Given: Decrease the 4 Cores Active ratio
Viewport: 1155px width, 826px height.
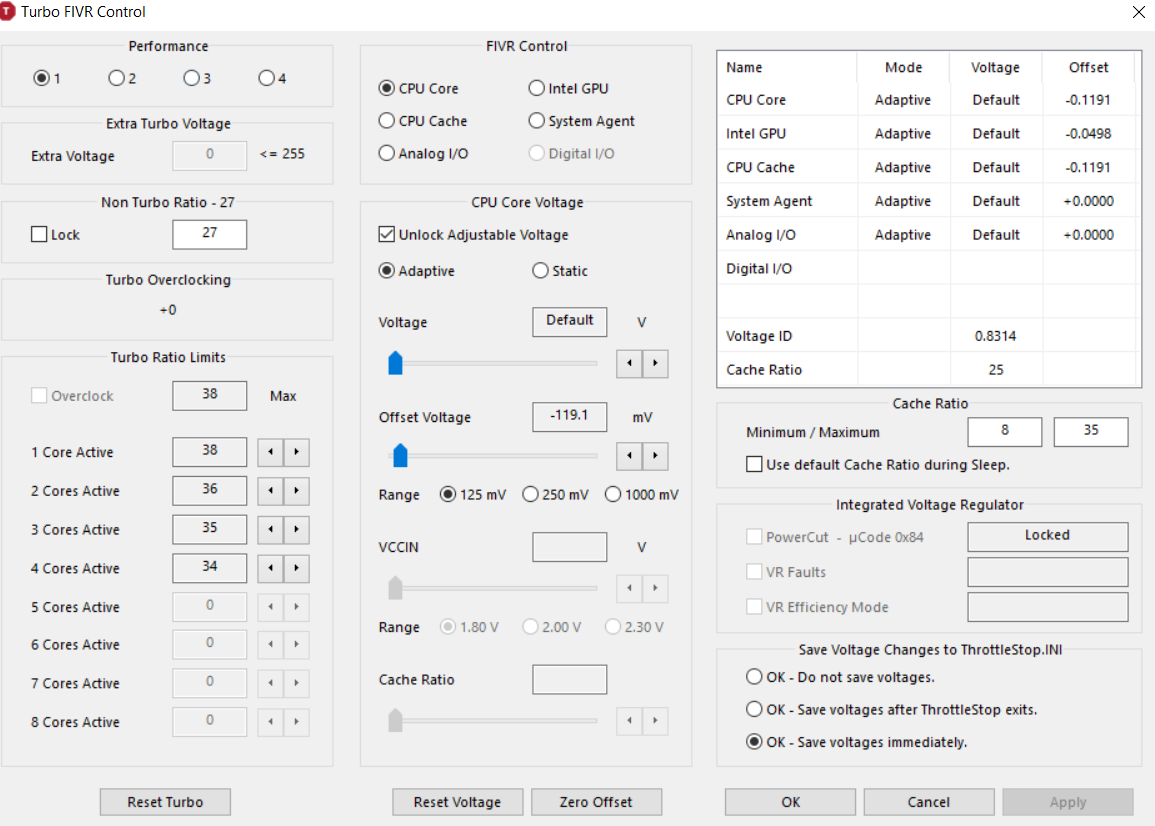Looking at the screenshot, I should tap(270, 568).
